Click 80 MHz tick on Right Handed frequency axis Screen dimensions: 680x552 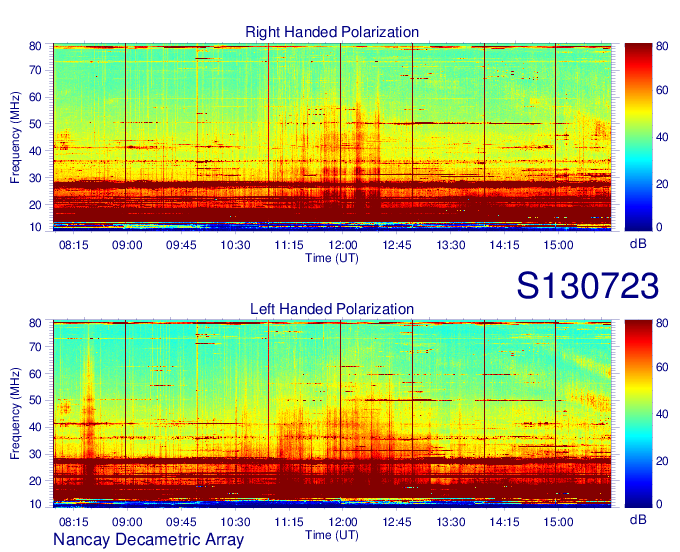point(35,46)
